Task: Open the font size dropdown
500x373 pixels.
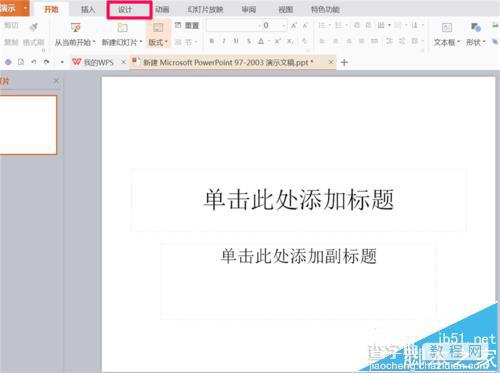Action: [283, 26]
